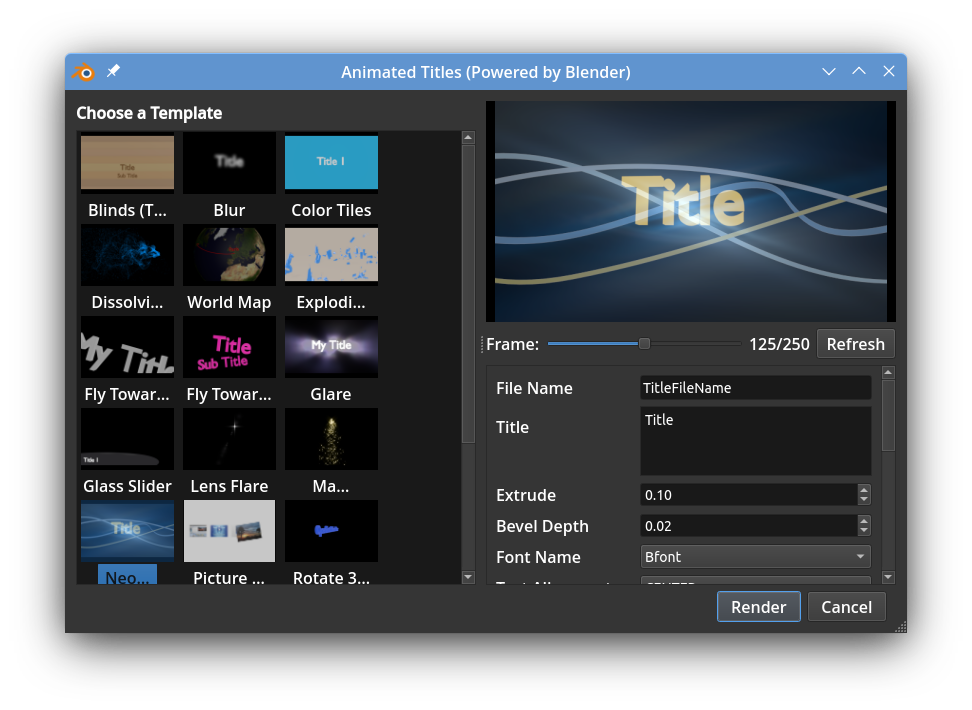Image resolution: width=972 pixels, height=710 pixels.
Task: Click the Extrude value field
Action: pos(749,495)
